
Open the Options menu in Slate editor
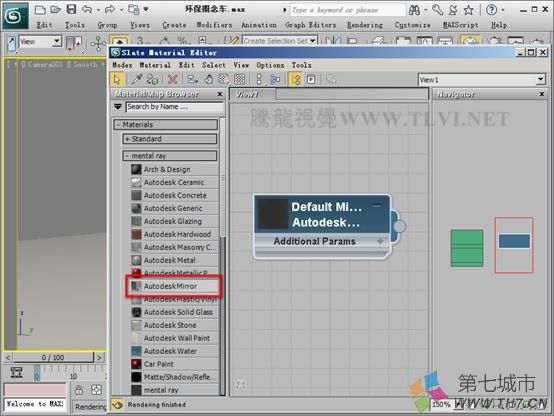coord(270,65)
